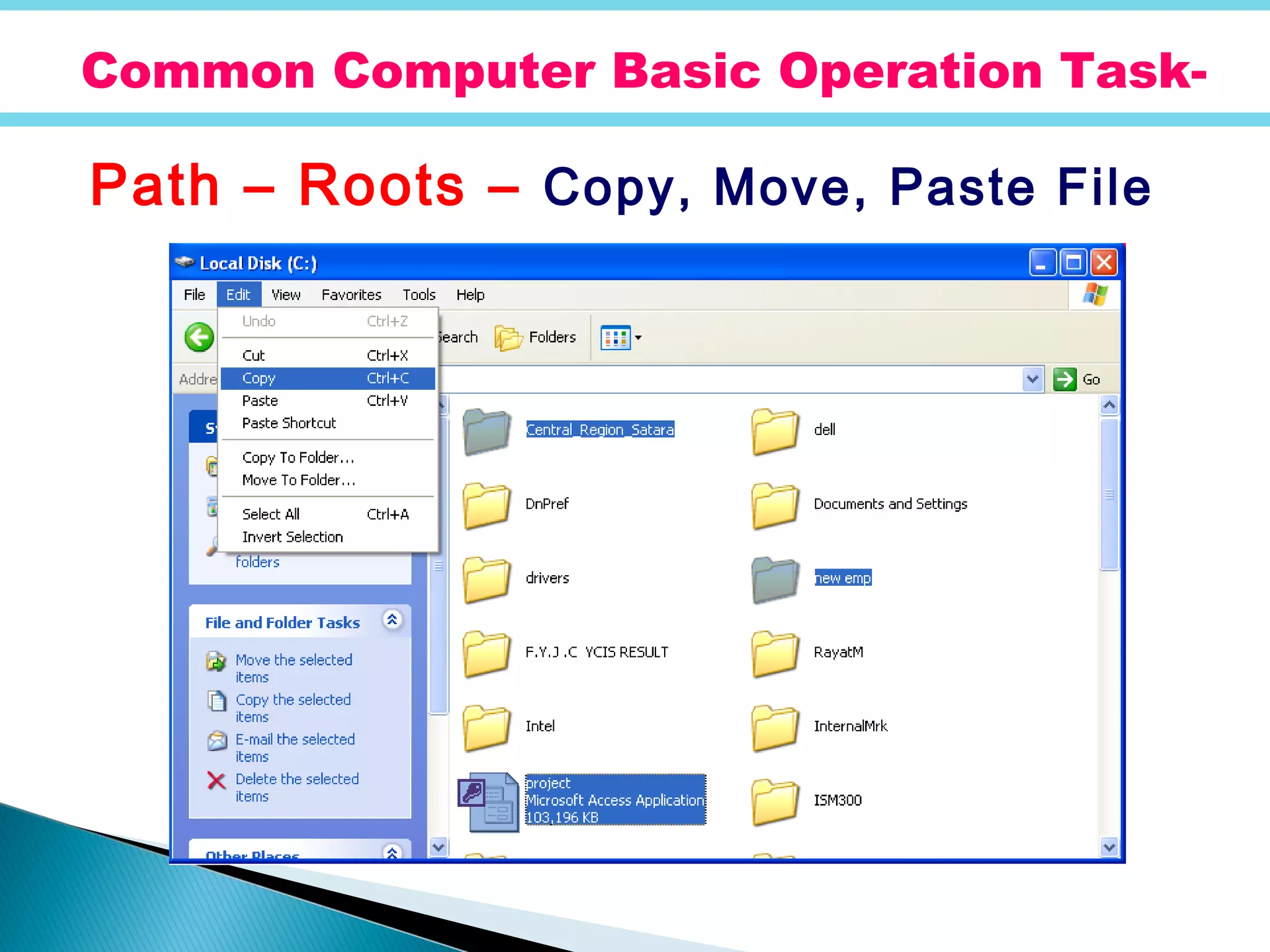Select the project Access database icon

coord(488,801)
